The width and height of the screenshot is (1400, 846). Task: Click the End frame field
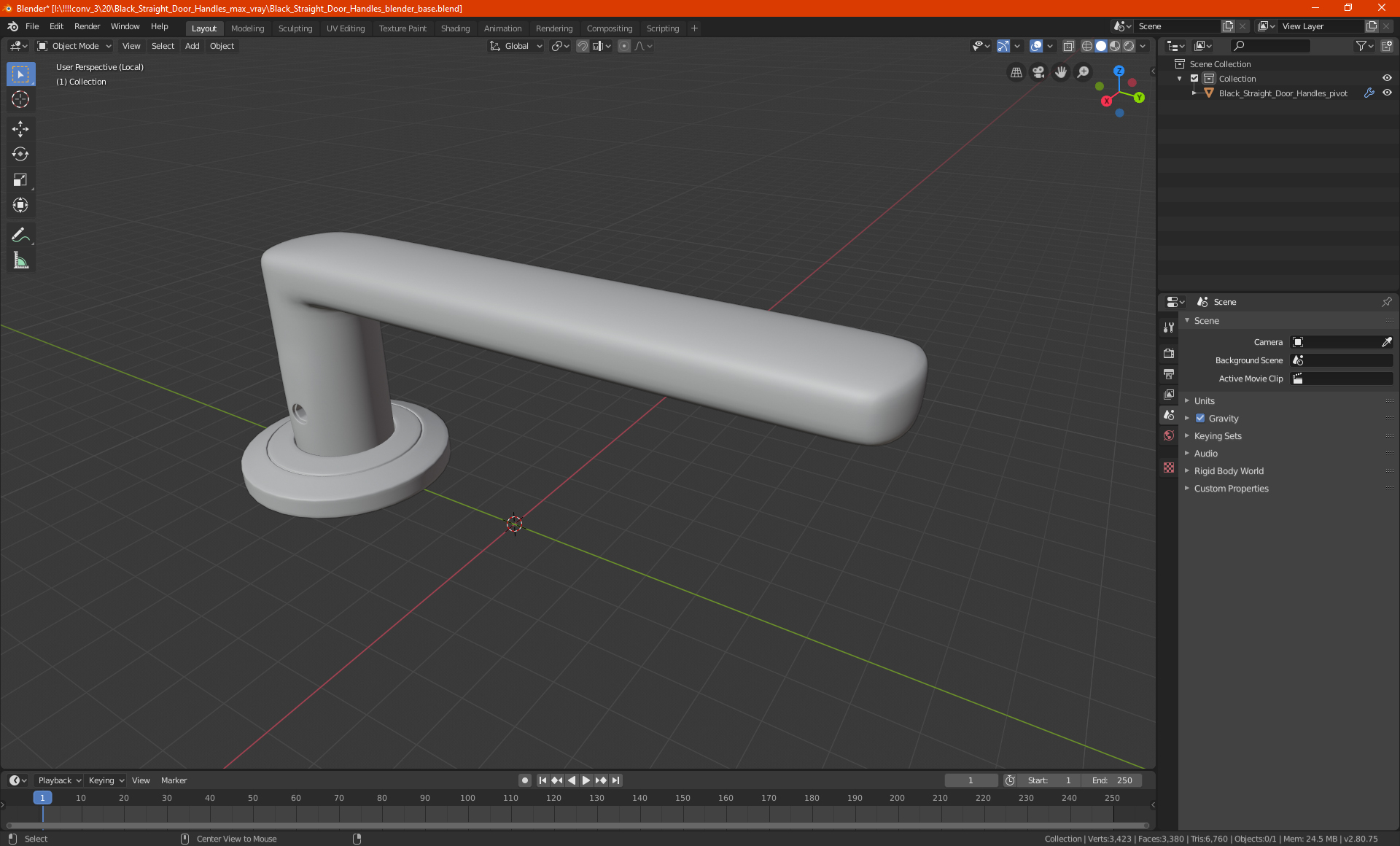pyautogui.click(x=1112, y=780)
